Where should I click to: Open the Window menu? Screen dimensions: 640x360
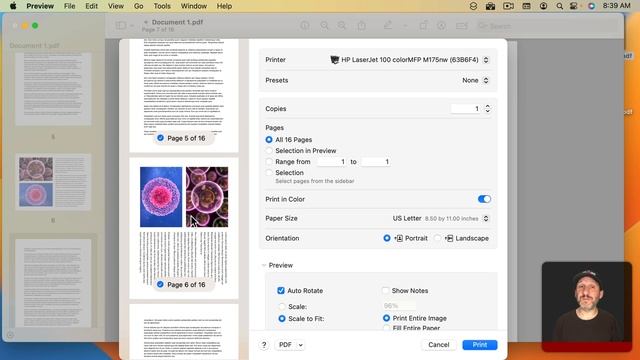click(194, 6)
